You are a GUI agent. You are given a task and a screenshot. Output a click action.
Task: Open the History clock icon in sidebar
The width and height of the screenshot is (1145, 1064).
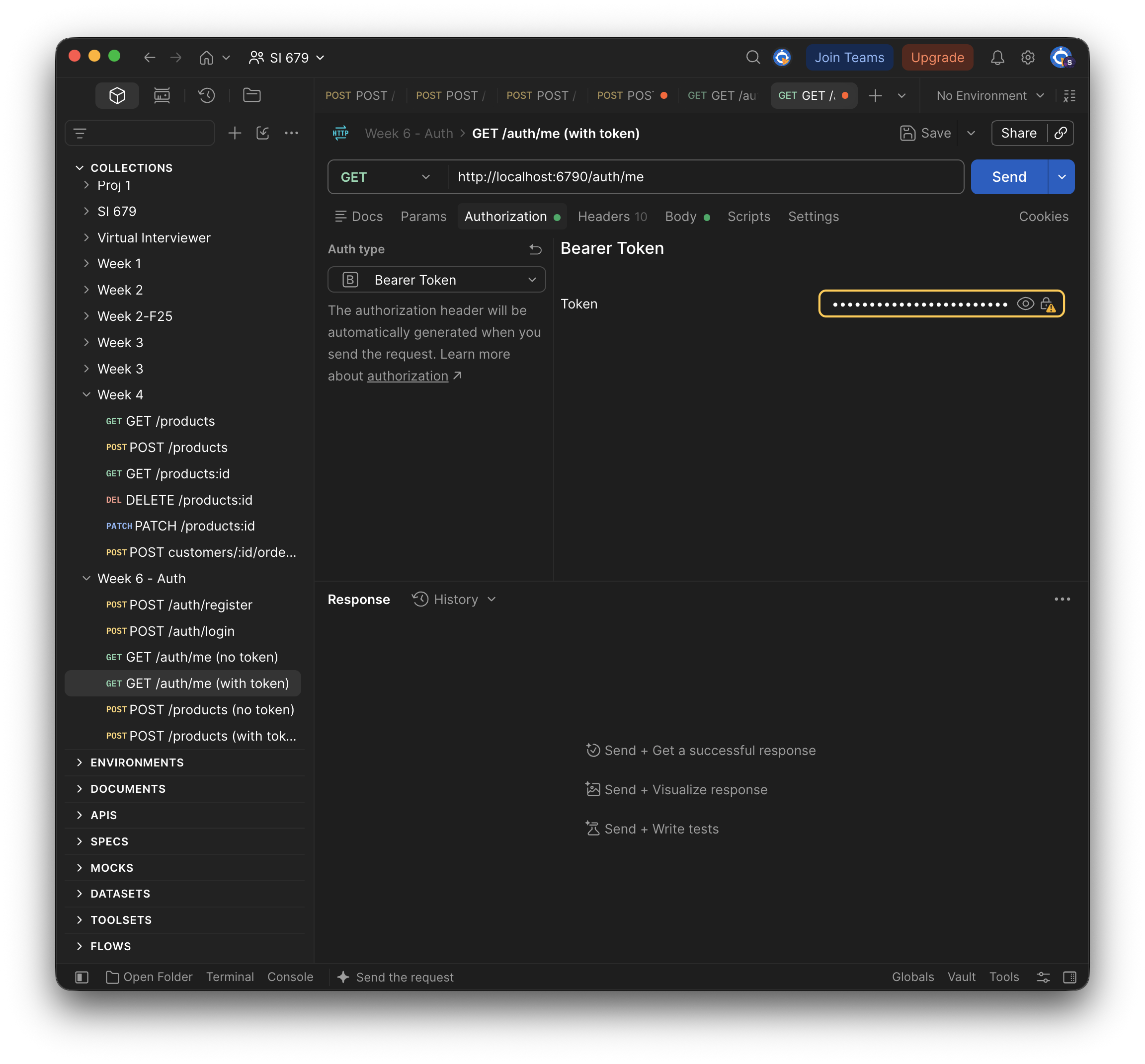(x=207, y=95)
